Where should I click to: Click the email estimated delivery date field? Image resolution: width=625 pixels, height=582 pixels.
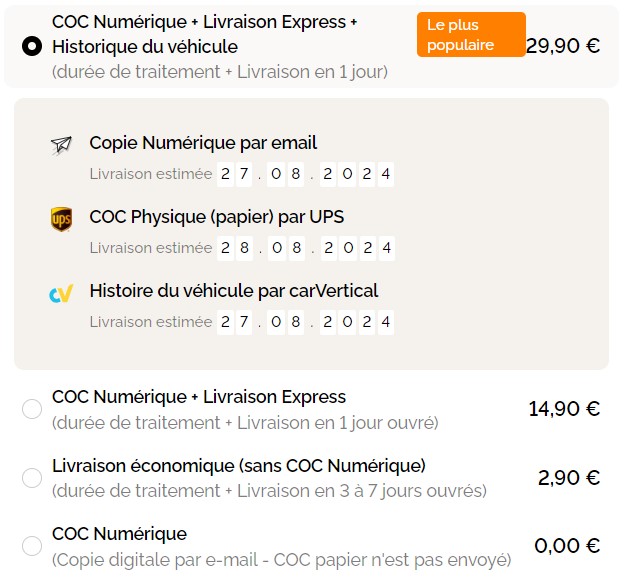(x=306, y=174)
